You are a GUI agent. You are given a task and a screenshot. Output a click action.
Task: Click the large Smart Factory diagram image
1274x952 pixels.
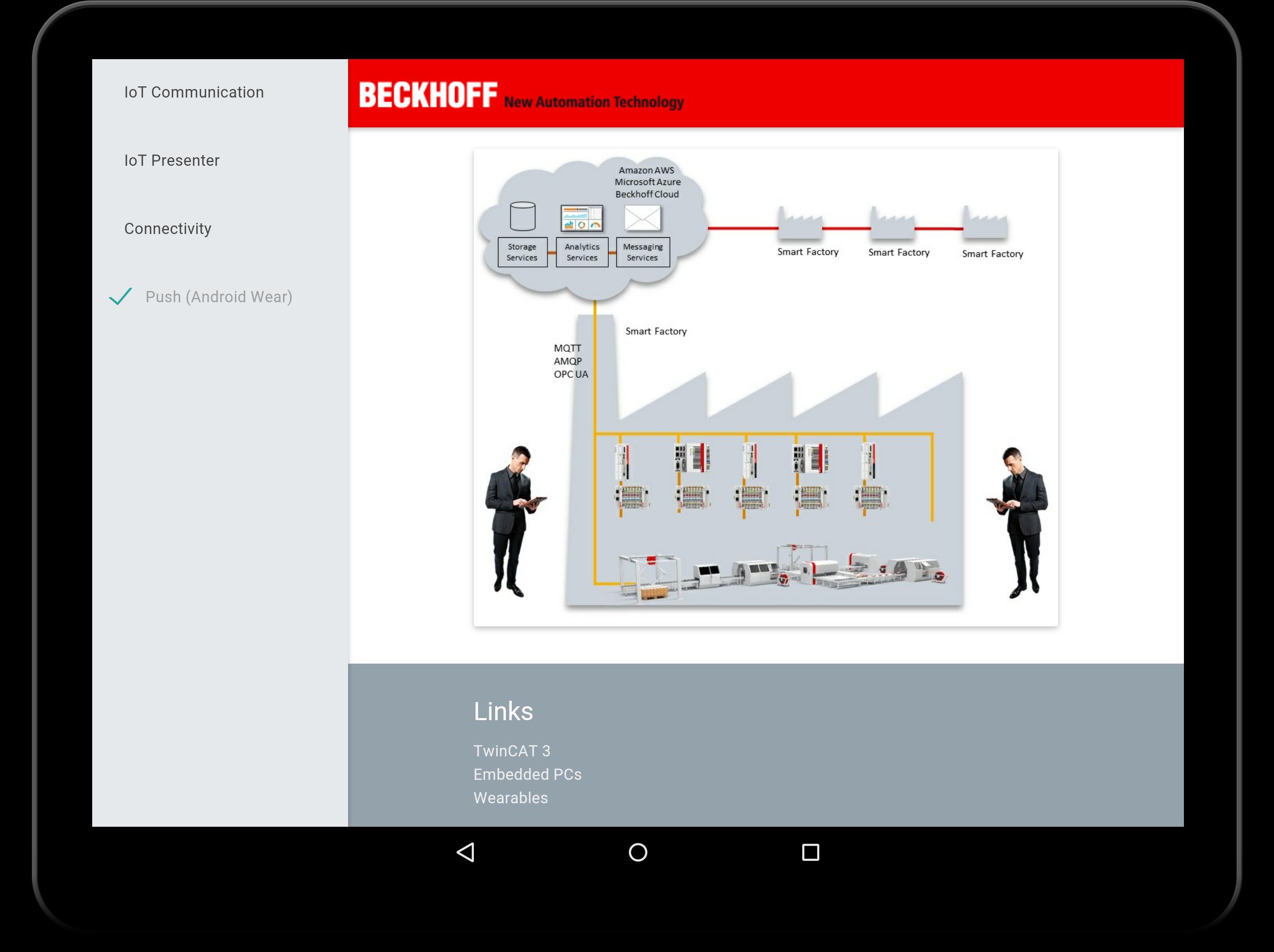(765, 387)
